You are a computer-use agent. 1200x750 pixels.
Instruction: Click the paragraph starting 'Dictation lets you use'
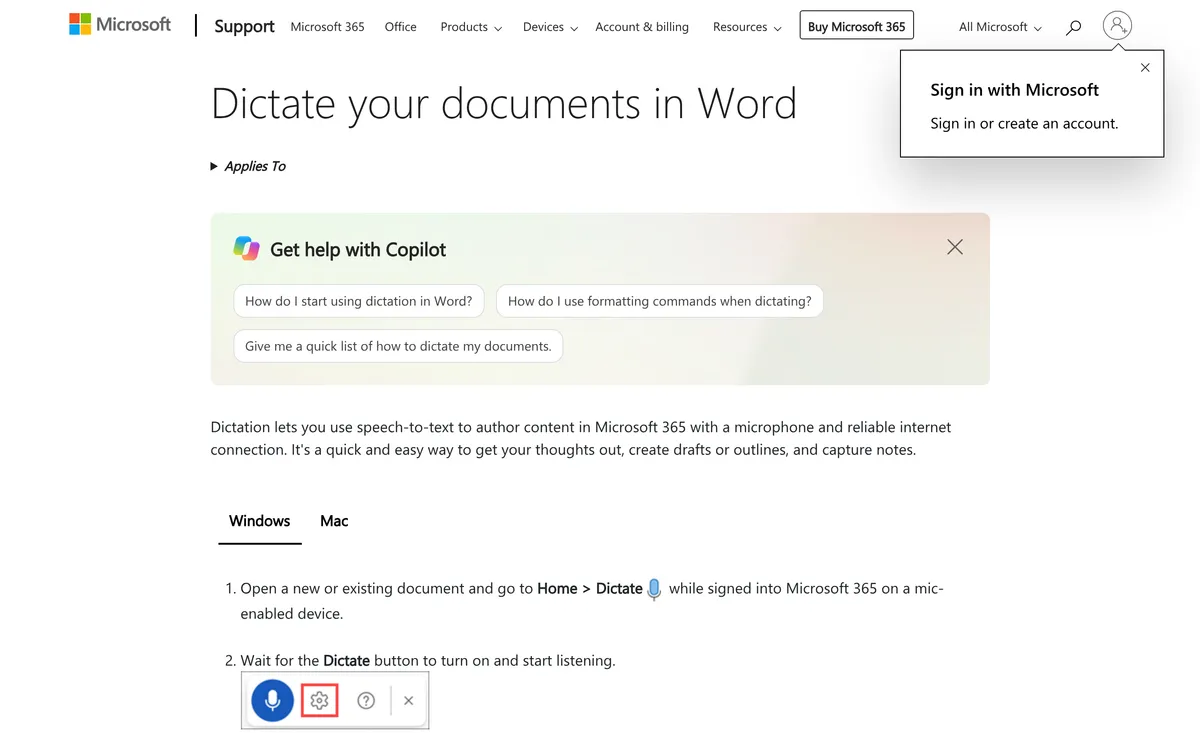pos(581,438)
